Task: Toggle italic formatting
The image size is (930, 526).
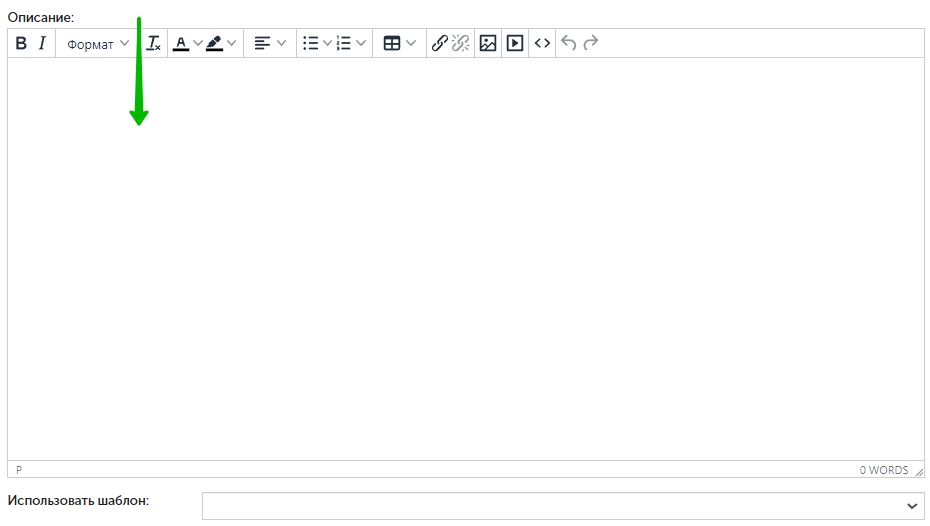Action: [42, 43]
